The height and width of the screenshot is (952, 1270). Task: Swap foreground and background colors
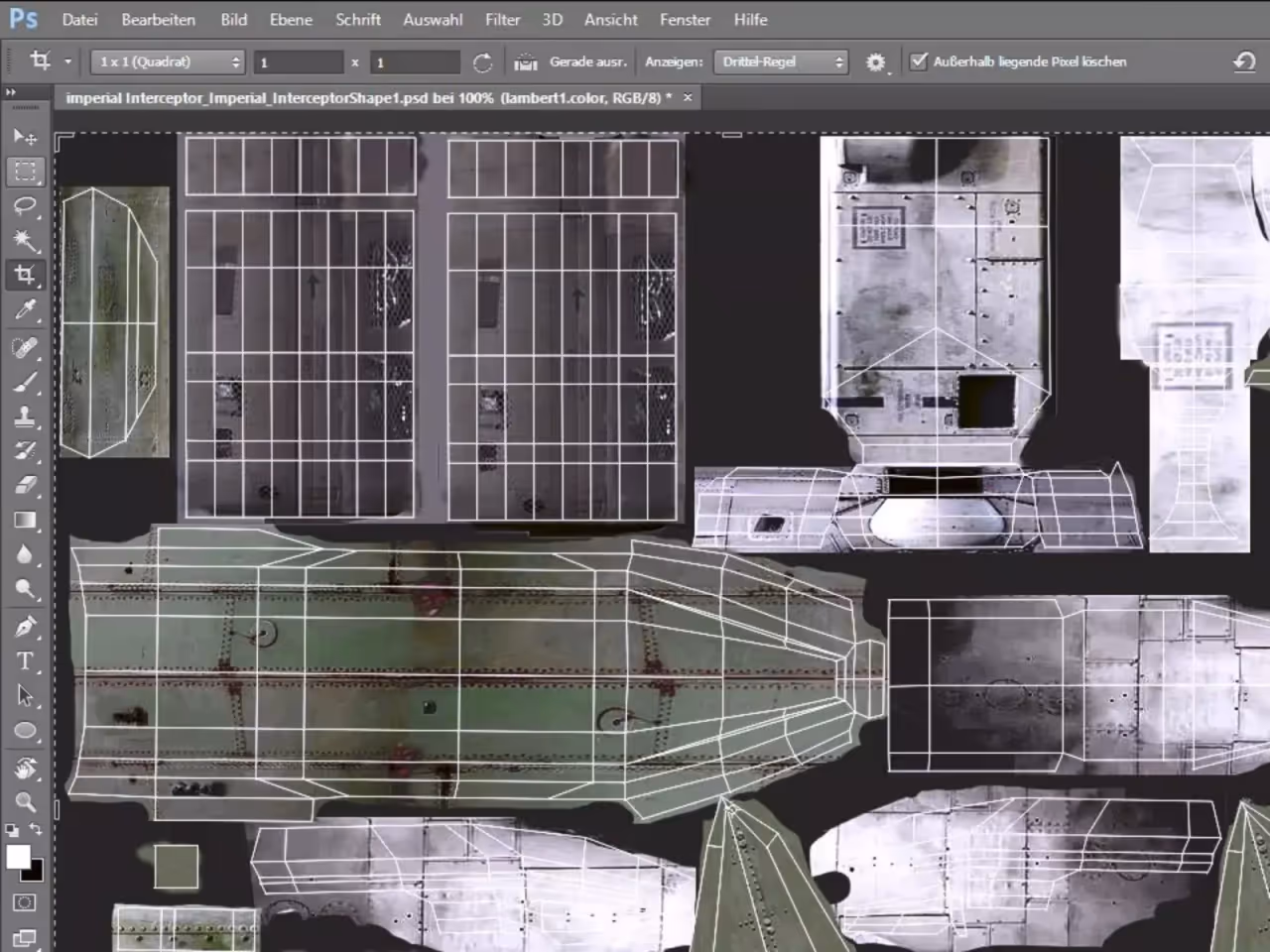click(37, 829)
